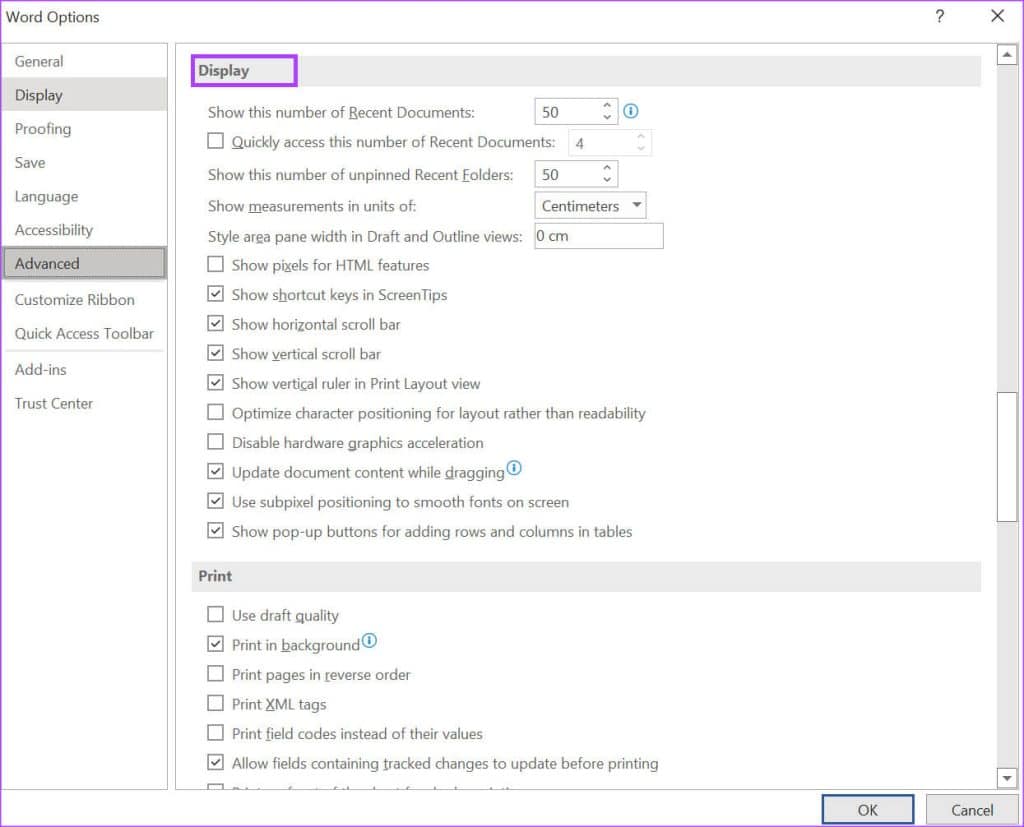Viewport: 1024px width, 827px height.
Task: Select the Customize Ribbon category
Action: pos(74,299)
